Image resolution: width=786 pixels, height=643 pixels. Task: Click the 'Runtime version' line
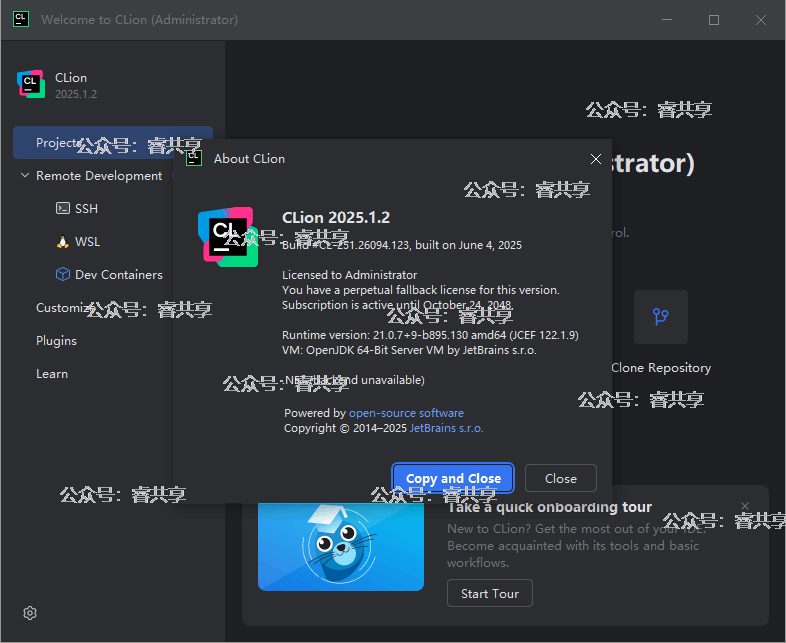click(x=430, y=335)
